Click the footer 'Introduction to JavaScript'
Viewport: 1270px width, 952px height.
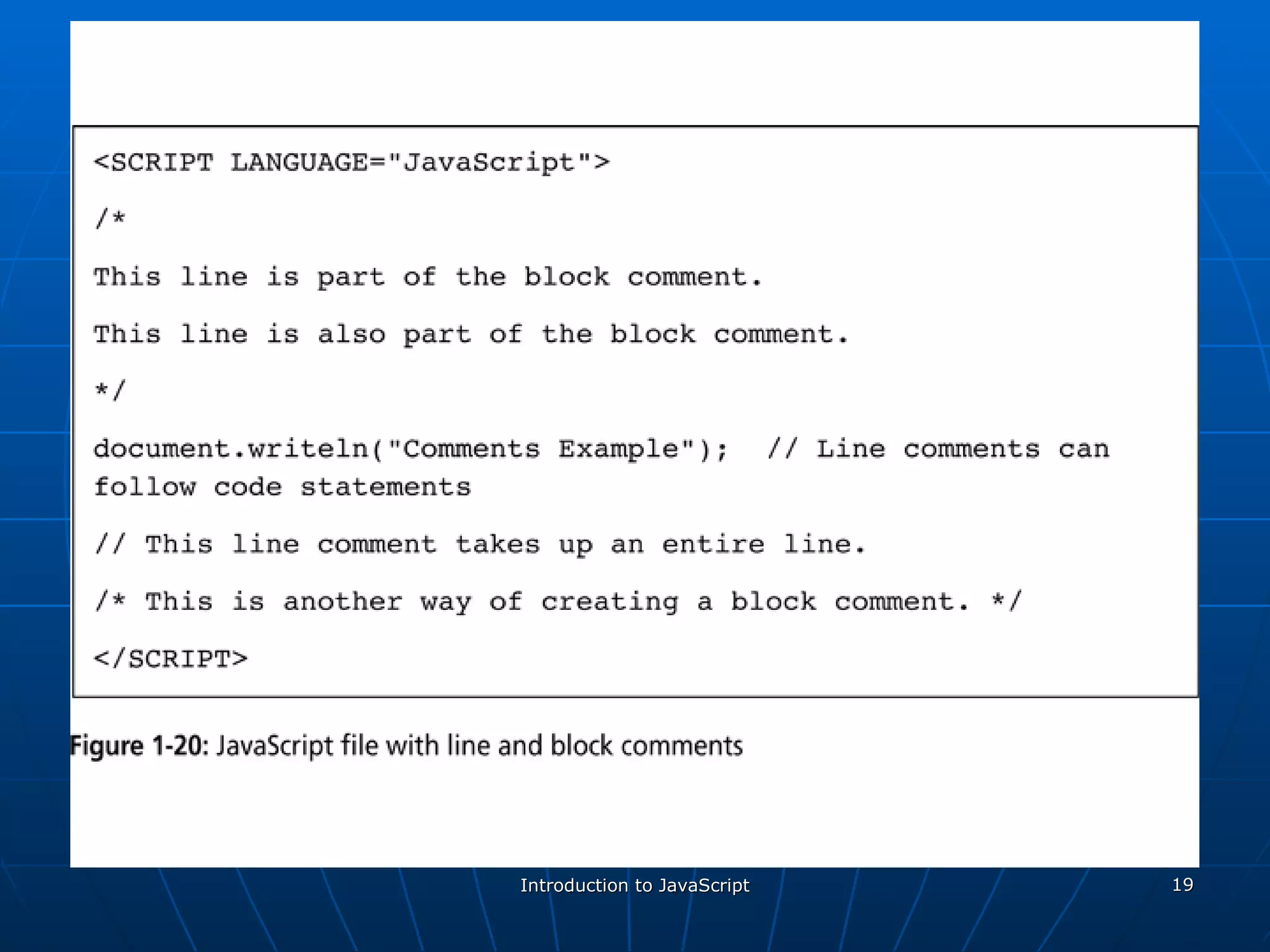[635, 885]
